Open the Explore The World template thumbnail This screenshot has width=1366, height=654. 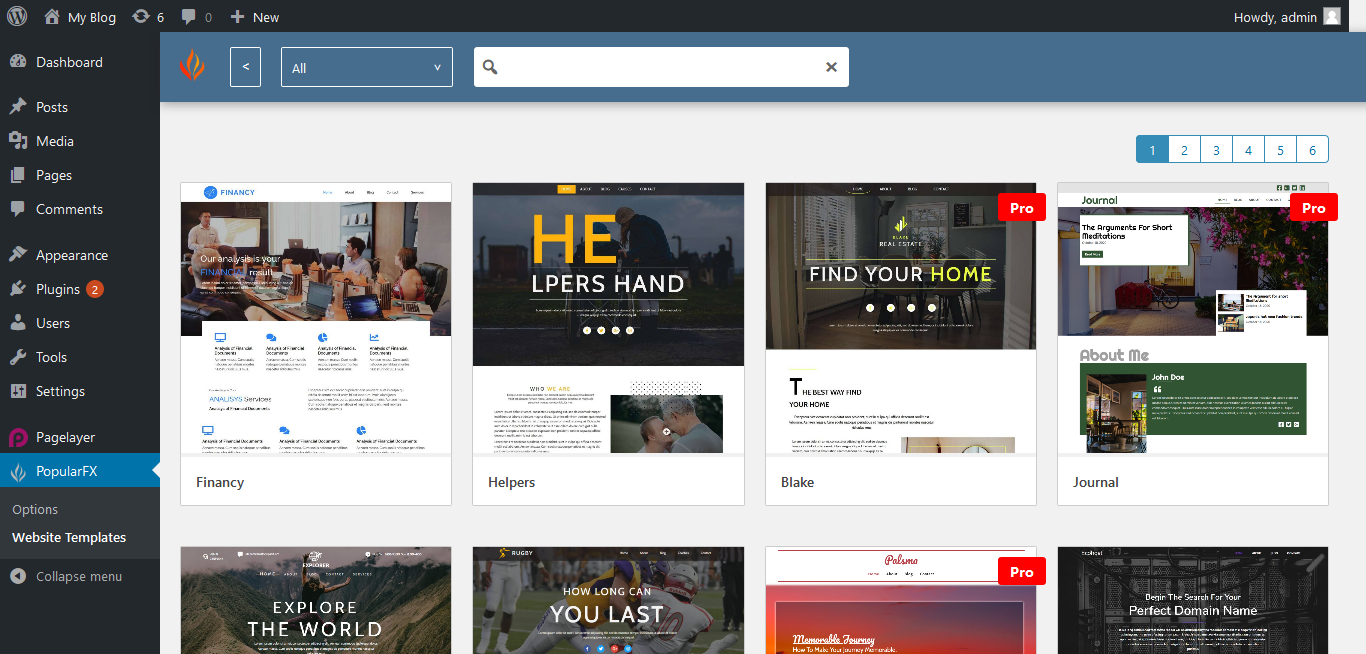click(316, 600)
